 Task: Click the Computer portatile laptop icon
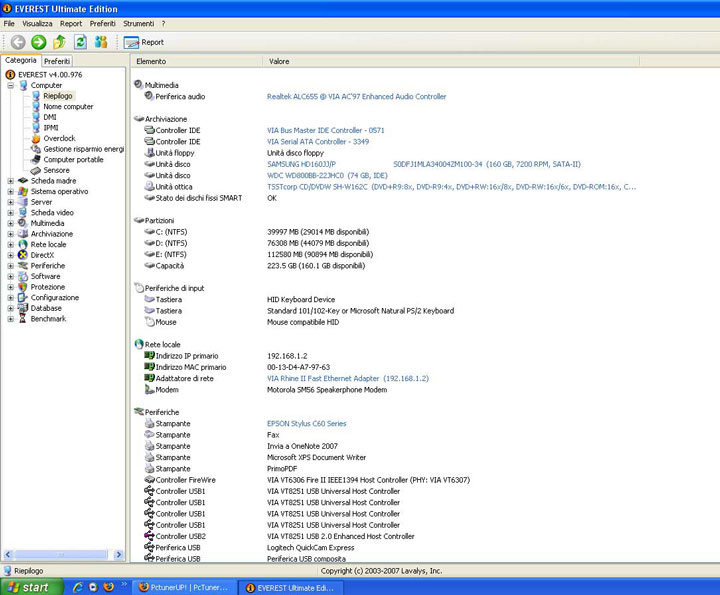pyautogui.click(x=36, y=159)
